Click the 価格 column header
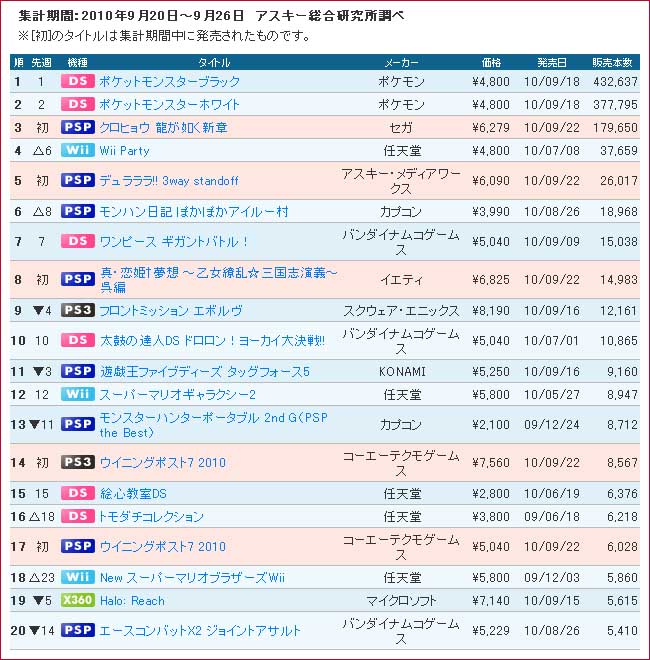Viewport: 650px width, 660px height. (491, 62)
